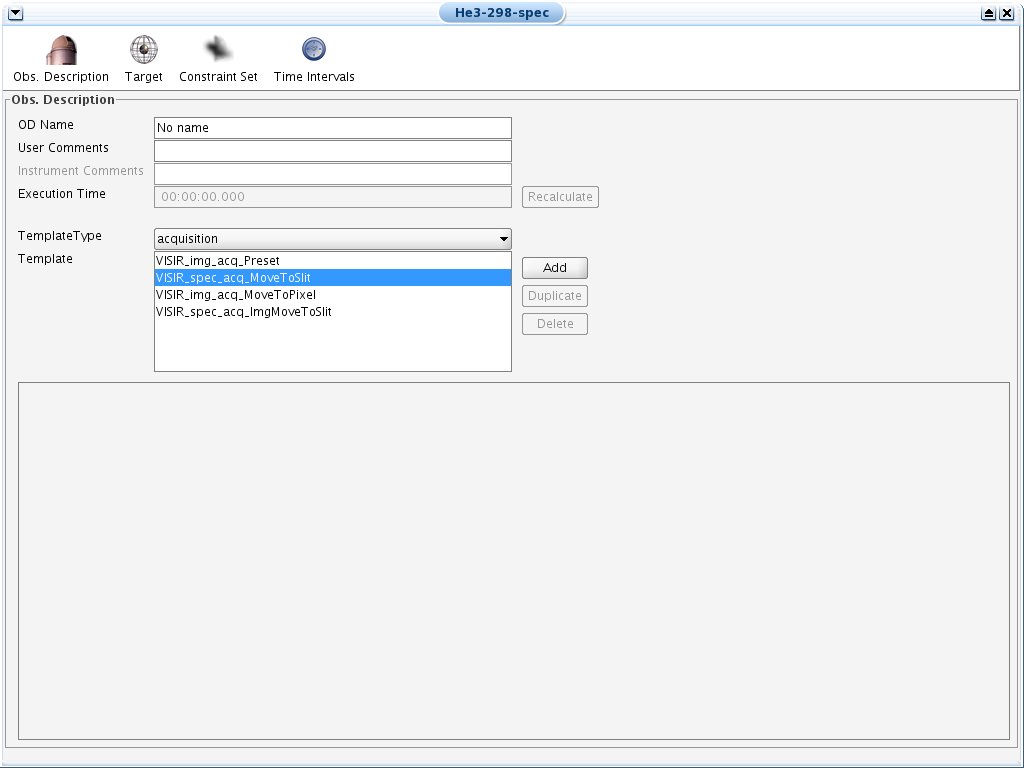The height and width of the screenshot is (768, 1024).
Task: Click the Recalculate button
Action: tap(560, 197)
